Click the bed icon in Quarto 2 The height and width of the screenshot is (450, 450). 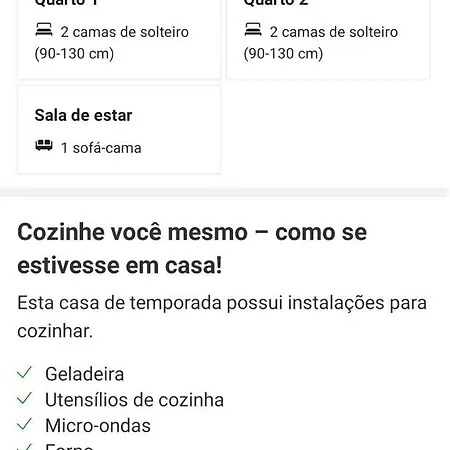coord(253,29)
